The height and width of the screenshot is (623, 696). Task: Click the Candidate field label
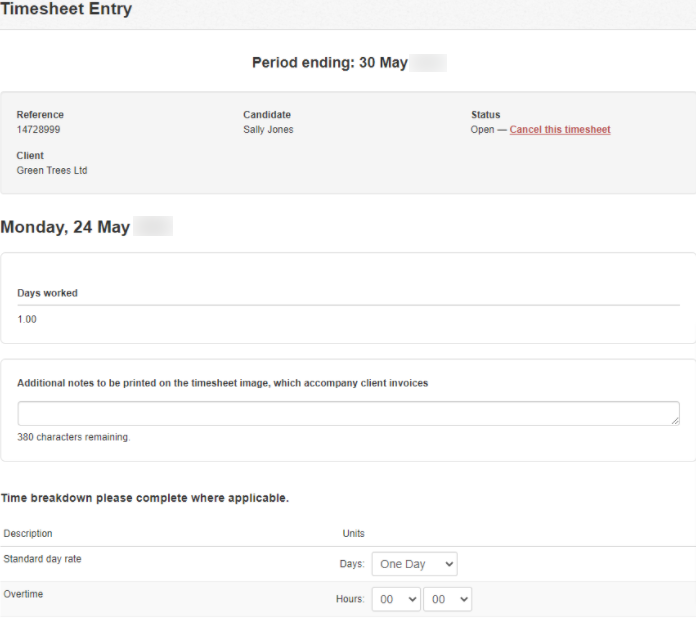[267, 114]
